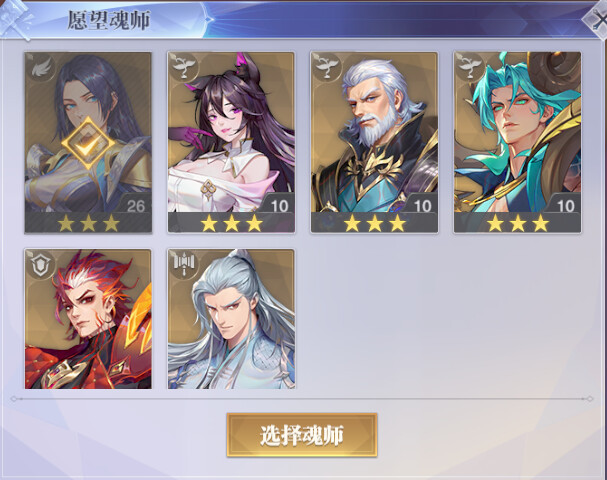The width and height of the screenshot is (607, 480).
Task: Click the banner icon on the silver-haired swordsman card
Action: coord(184,265)
